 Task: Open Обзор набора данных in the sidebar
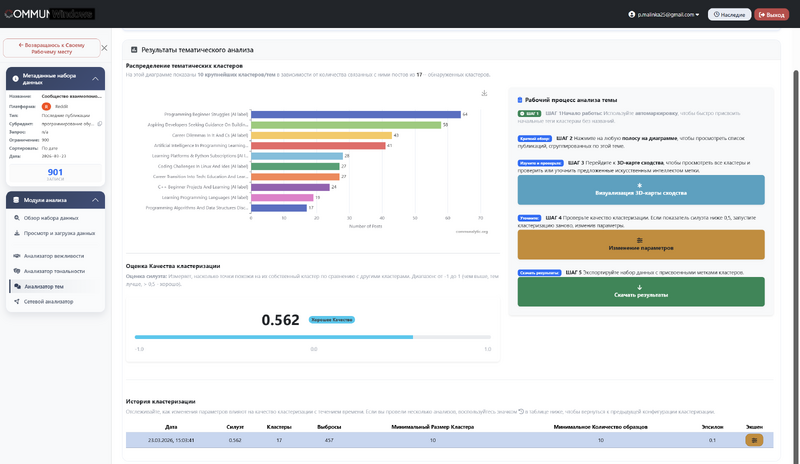point(50,217)
